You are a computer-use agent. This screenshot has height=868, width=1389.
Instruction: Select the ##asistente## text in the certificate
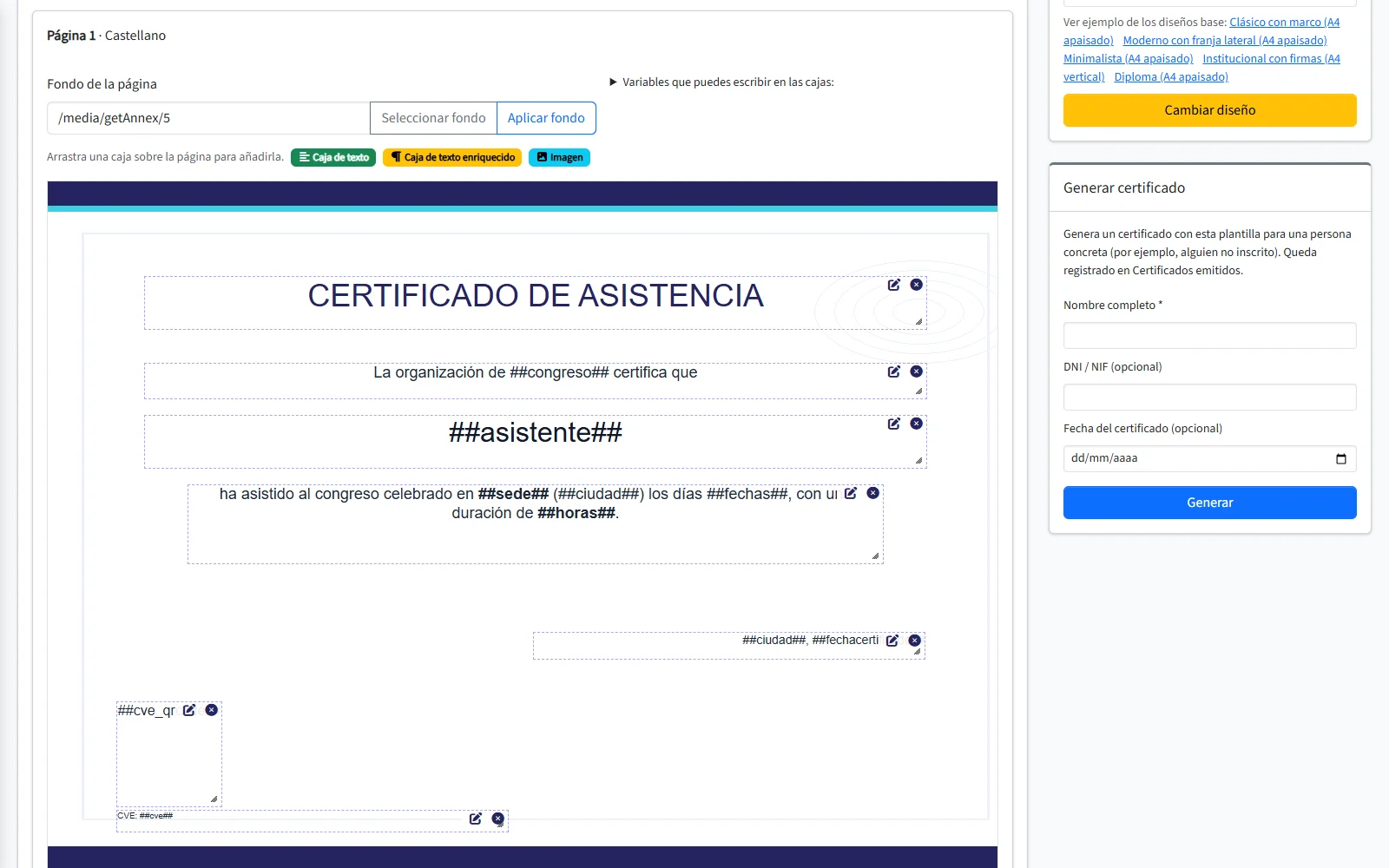[535, 432]
